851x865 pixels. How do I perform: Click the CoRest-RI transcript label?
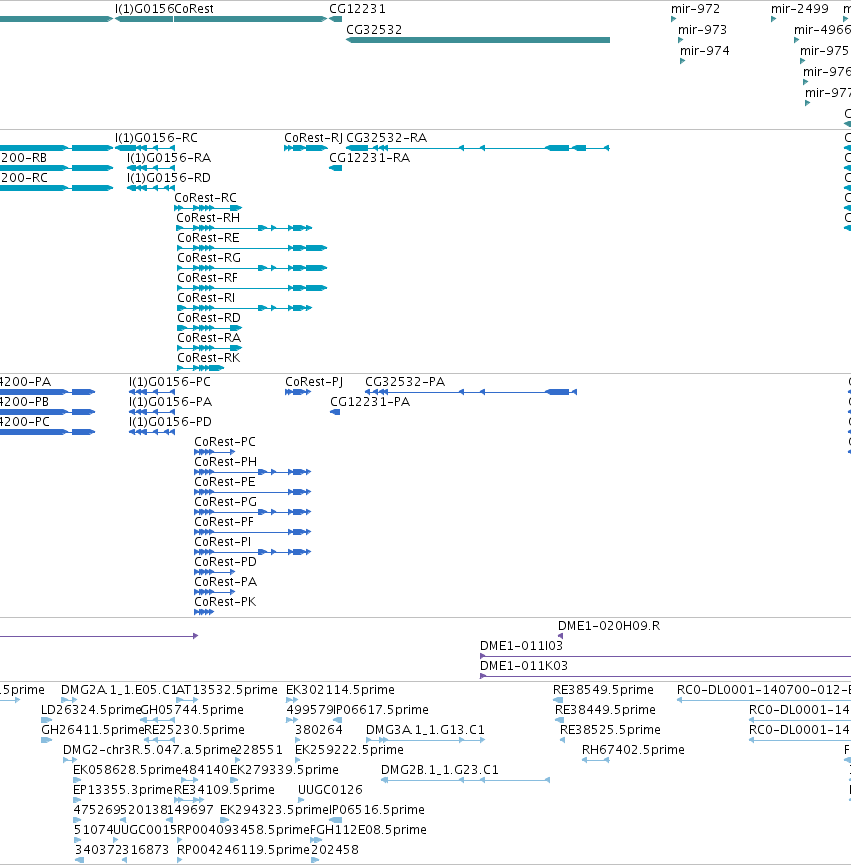click(206, 298)
